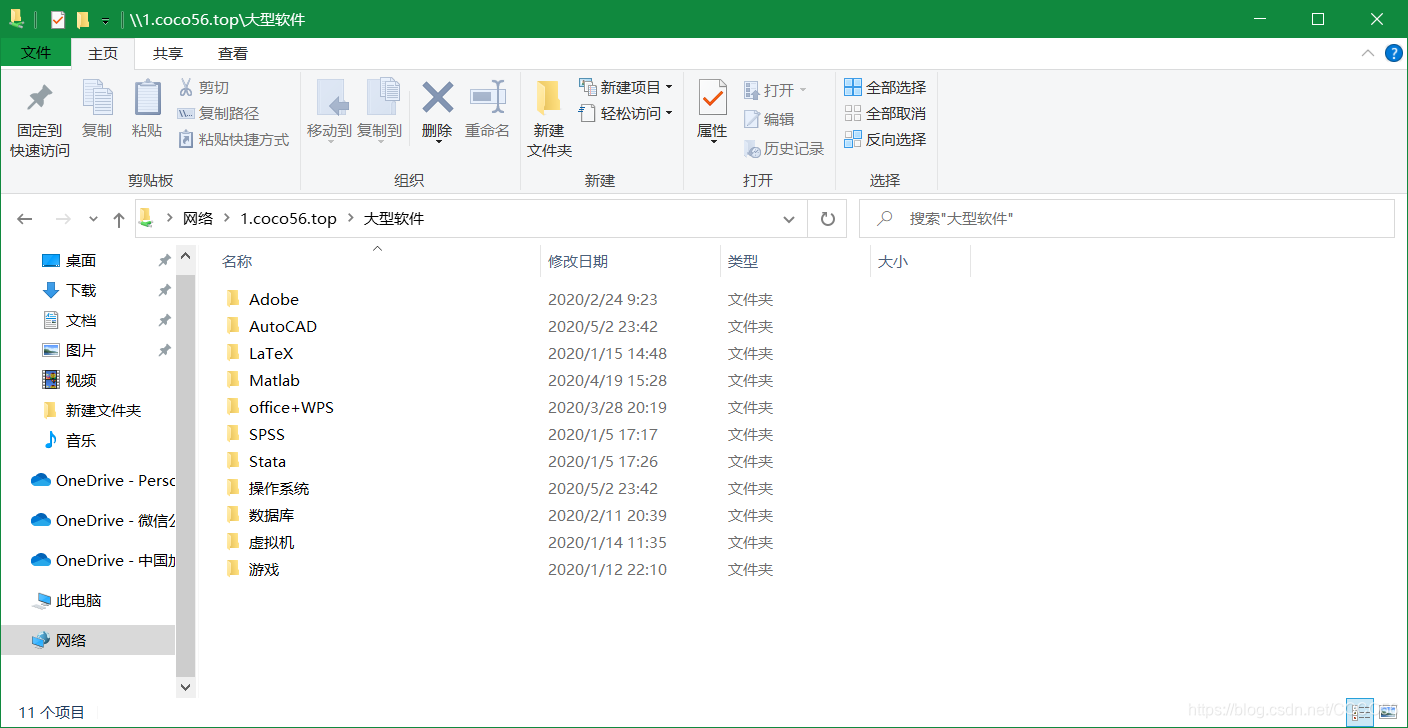Switch to large icons view layout
The width and height of the screenshot is (1408, 728).
pyautogui.click(x=1387, y=711)
